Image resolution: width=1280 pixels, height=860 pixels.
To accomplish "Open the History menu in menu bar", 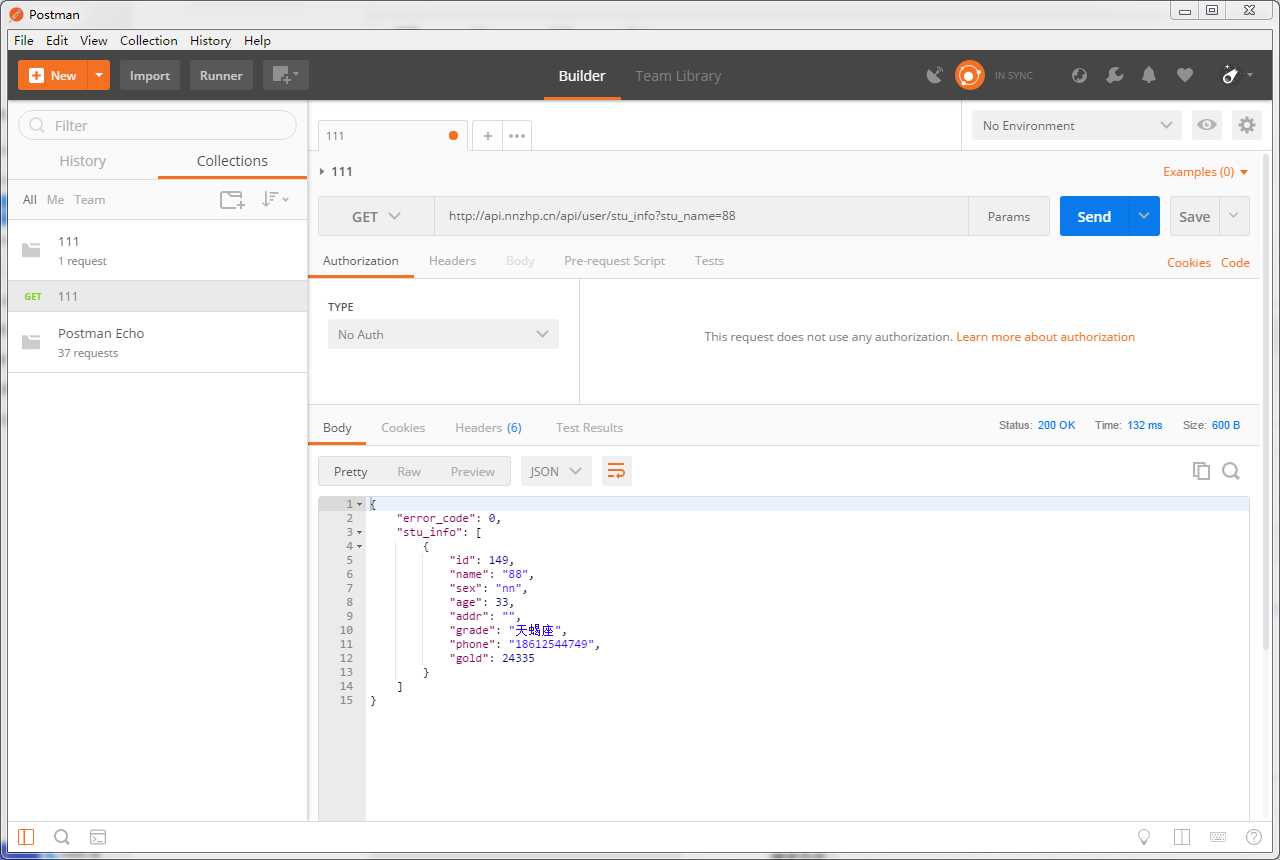I will point(210,40).
